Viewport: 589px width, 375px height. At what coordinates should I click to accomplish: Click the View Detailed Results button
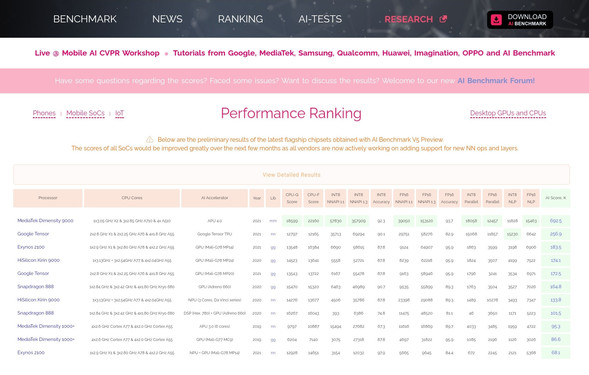coord(291,175)
